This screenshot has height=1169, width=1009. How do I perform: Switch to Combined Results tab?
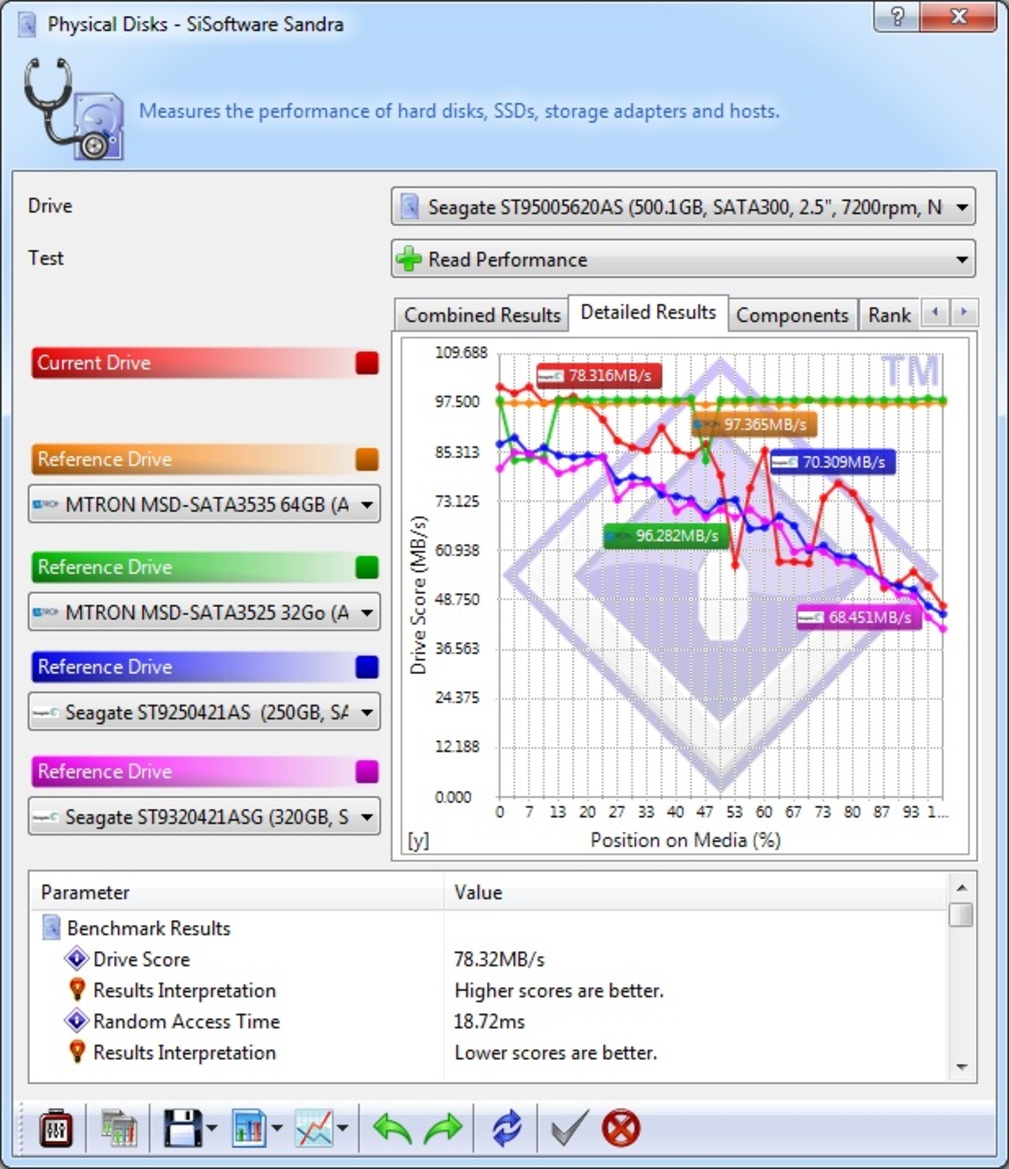point(482,315)
